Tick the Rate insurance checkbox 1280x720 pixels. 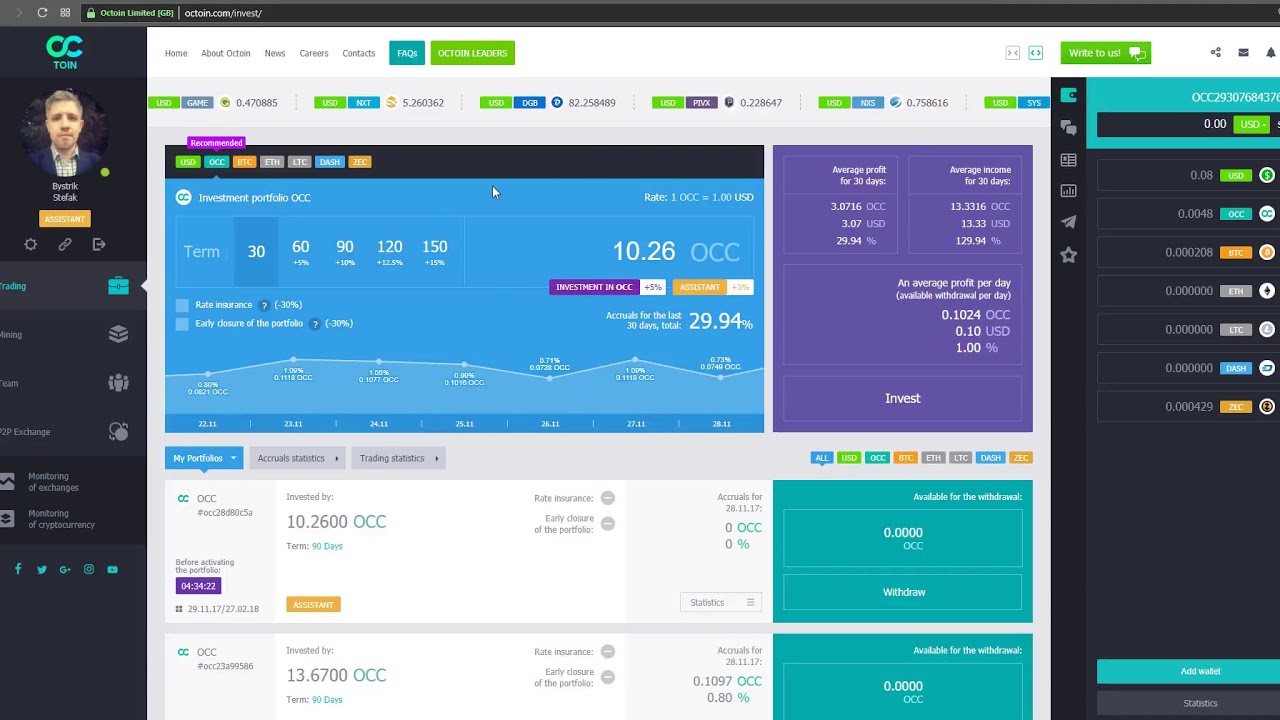pyautogui.click(x=182, y=305)
